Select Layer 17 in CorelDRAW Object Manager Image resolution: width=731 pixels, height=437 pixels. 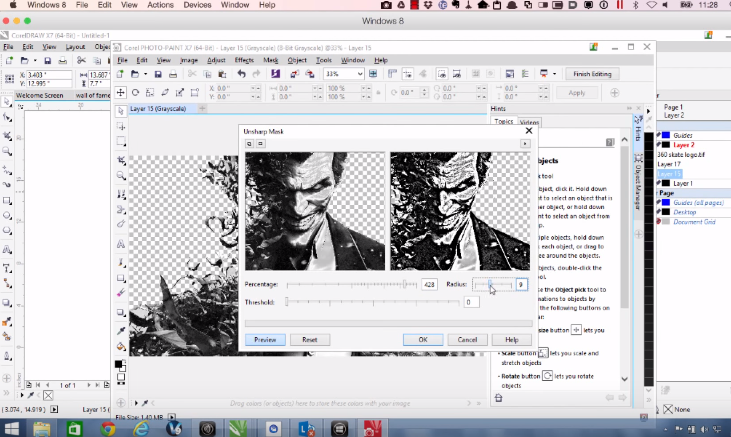[669, 164]
